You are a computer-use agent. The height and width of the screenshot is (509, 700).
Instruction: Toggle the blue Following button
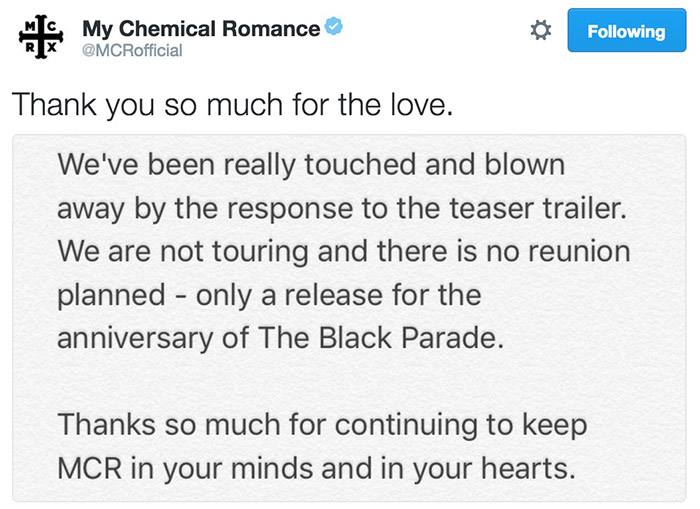pyautogui.click(x=626, y=31)
